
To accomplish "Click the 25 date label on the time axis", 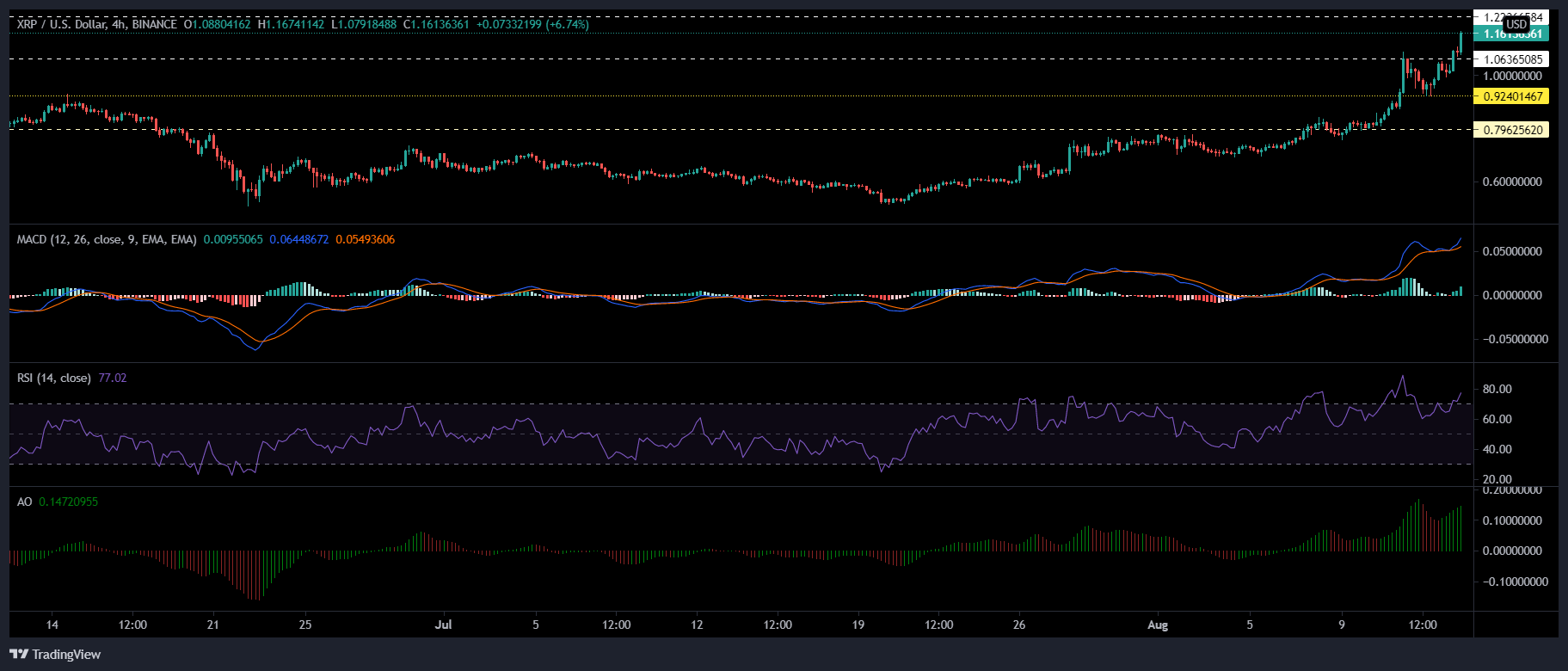I will click(x=305, y=625).
